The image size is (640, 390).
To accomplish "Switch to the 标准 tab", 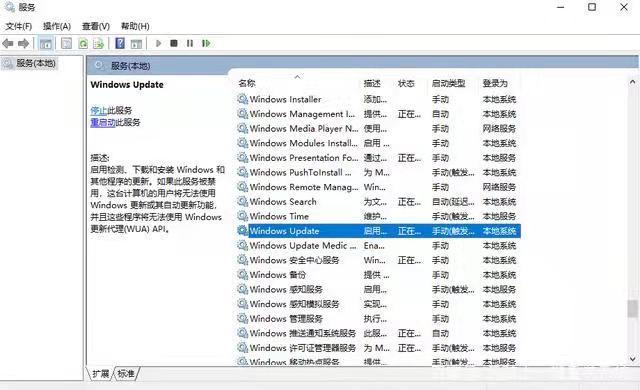I will (x=126, y=373).
